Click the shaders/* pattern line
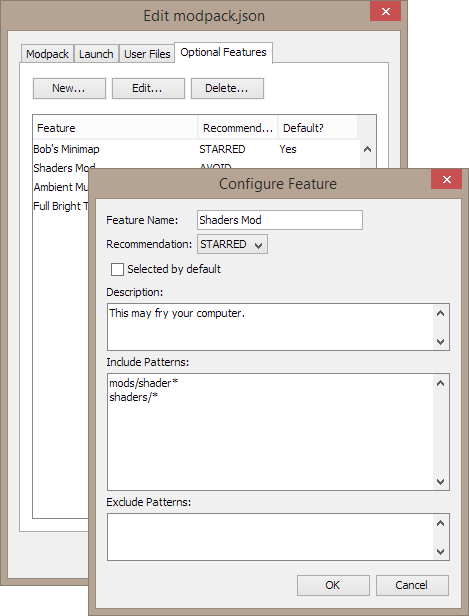The image size is (469, 616). [x=134, y=397]
